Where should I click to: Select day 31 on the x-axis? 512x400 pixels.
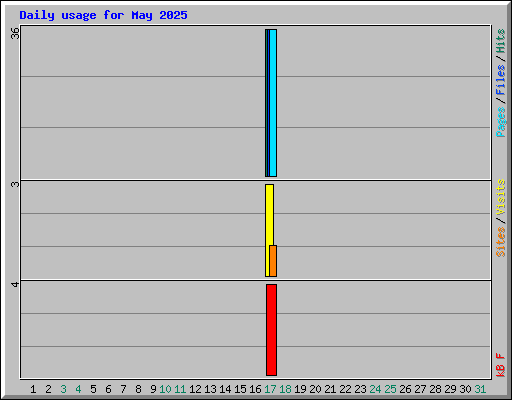pos(480,389)
